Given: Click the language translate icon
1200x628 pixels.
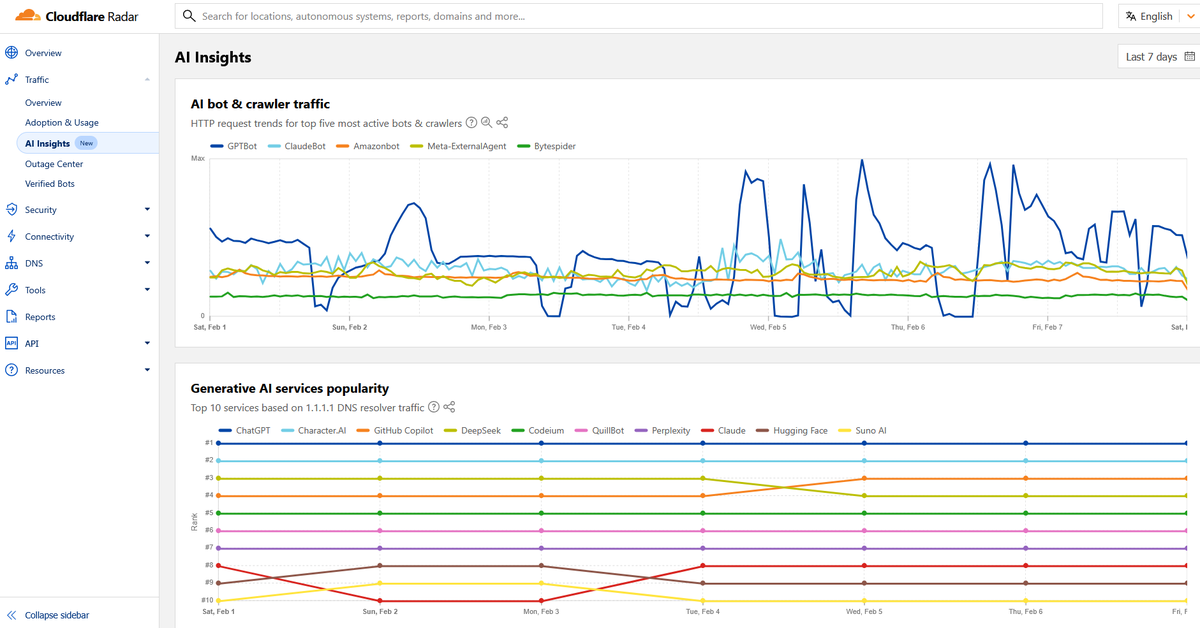Looking at the screenshot, I should [x=1131, y=16].
